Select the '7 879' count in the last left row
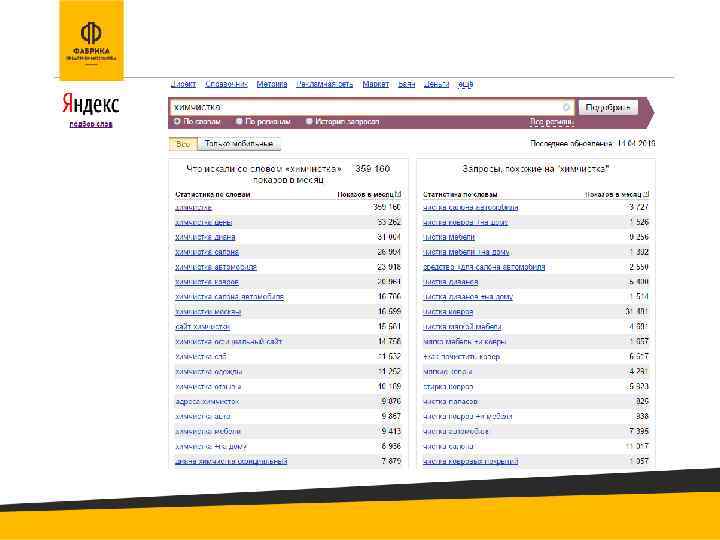Viewport: 720px width, 540px height. tap(391, 461)
